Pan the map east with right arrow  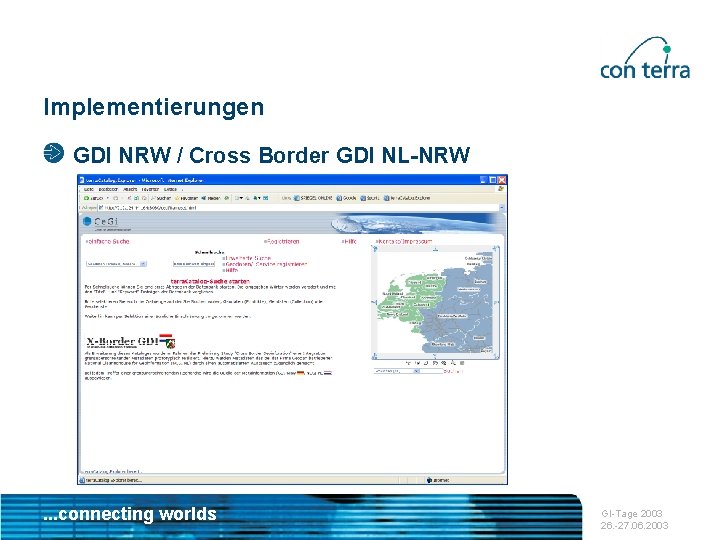(x=496, y=302)
